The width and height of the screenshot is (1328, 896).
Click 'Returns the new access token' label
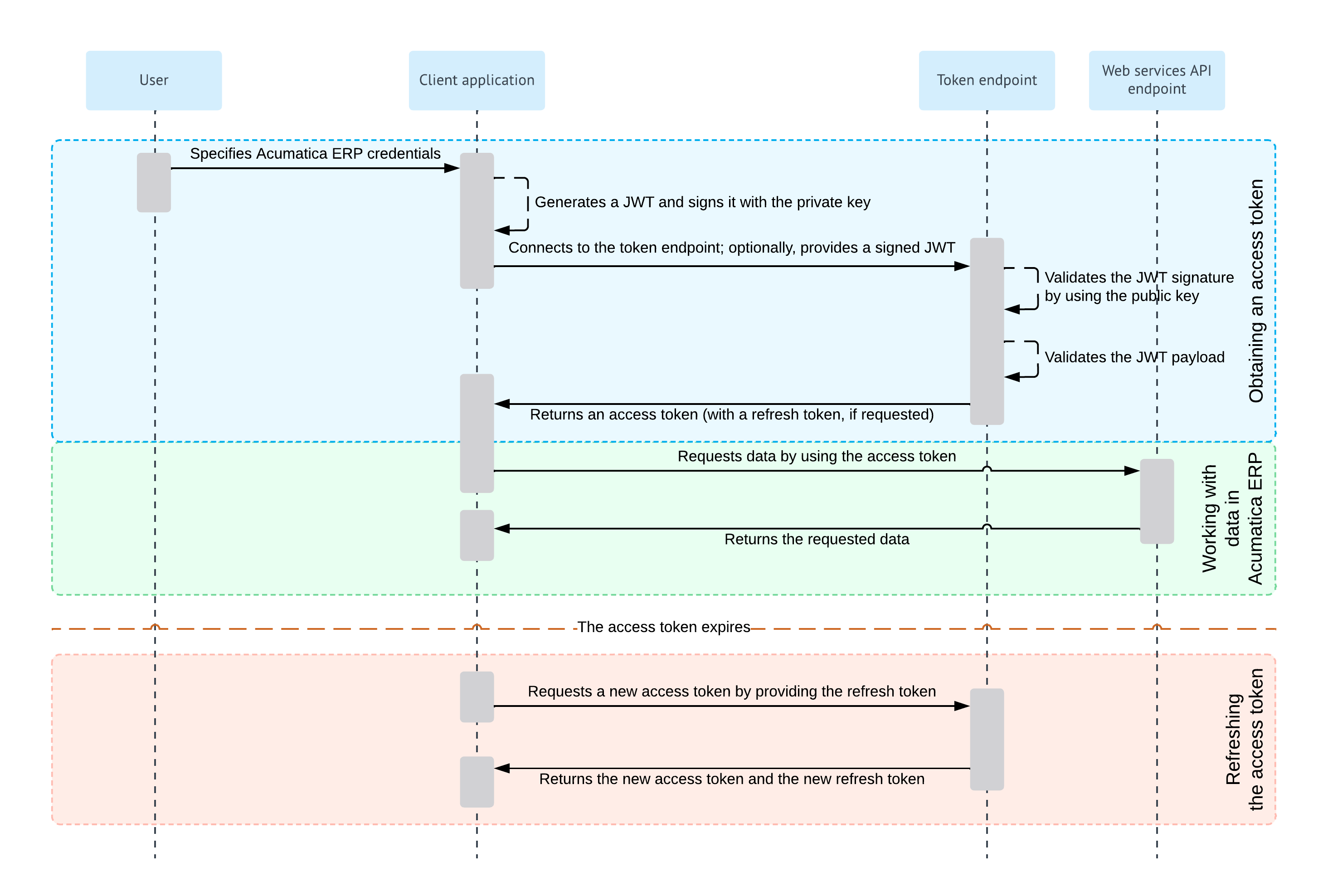[x=731, y=779]
